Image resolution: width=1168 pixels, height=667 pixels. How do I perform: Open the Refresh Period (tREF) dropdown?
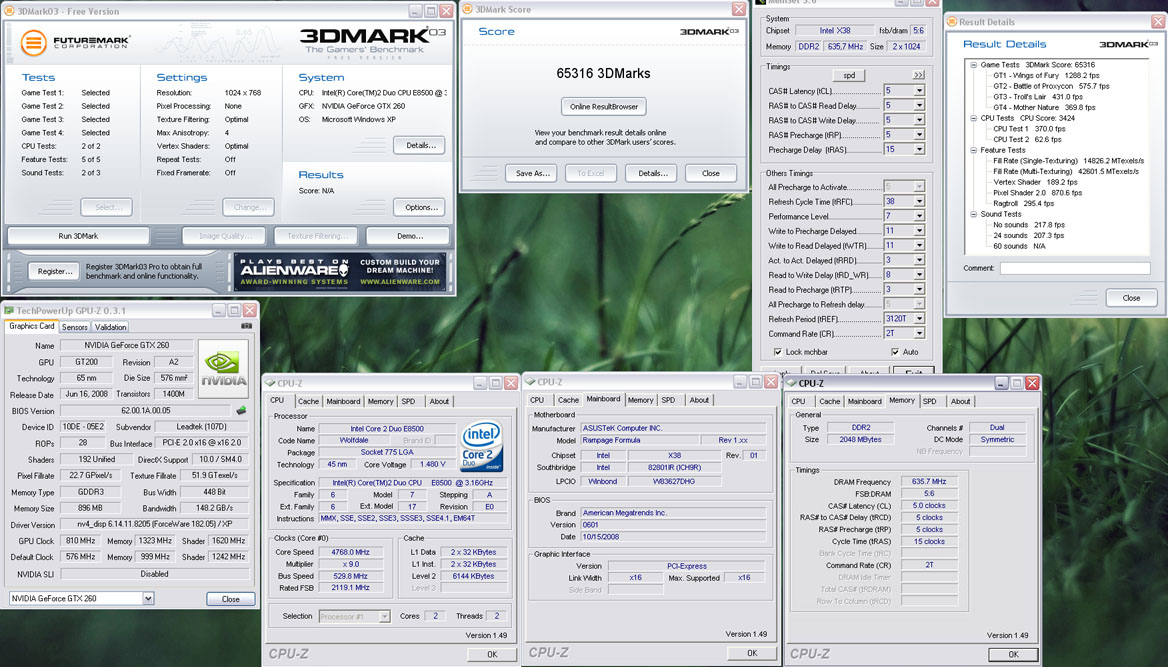point(919,319)
